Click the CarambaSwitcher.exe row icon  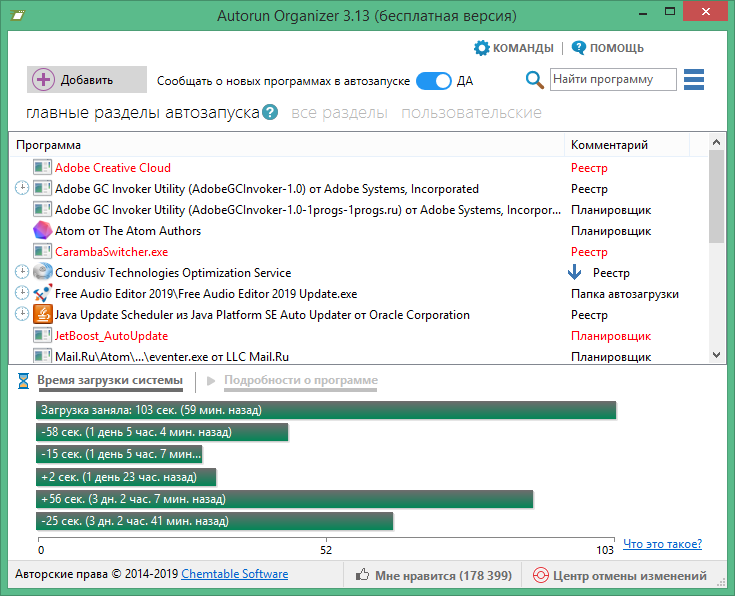point(42,251)
